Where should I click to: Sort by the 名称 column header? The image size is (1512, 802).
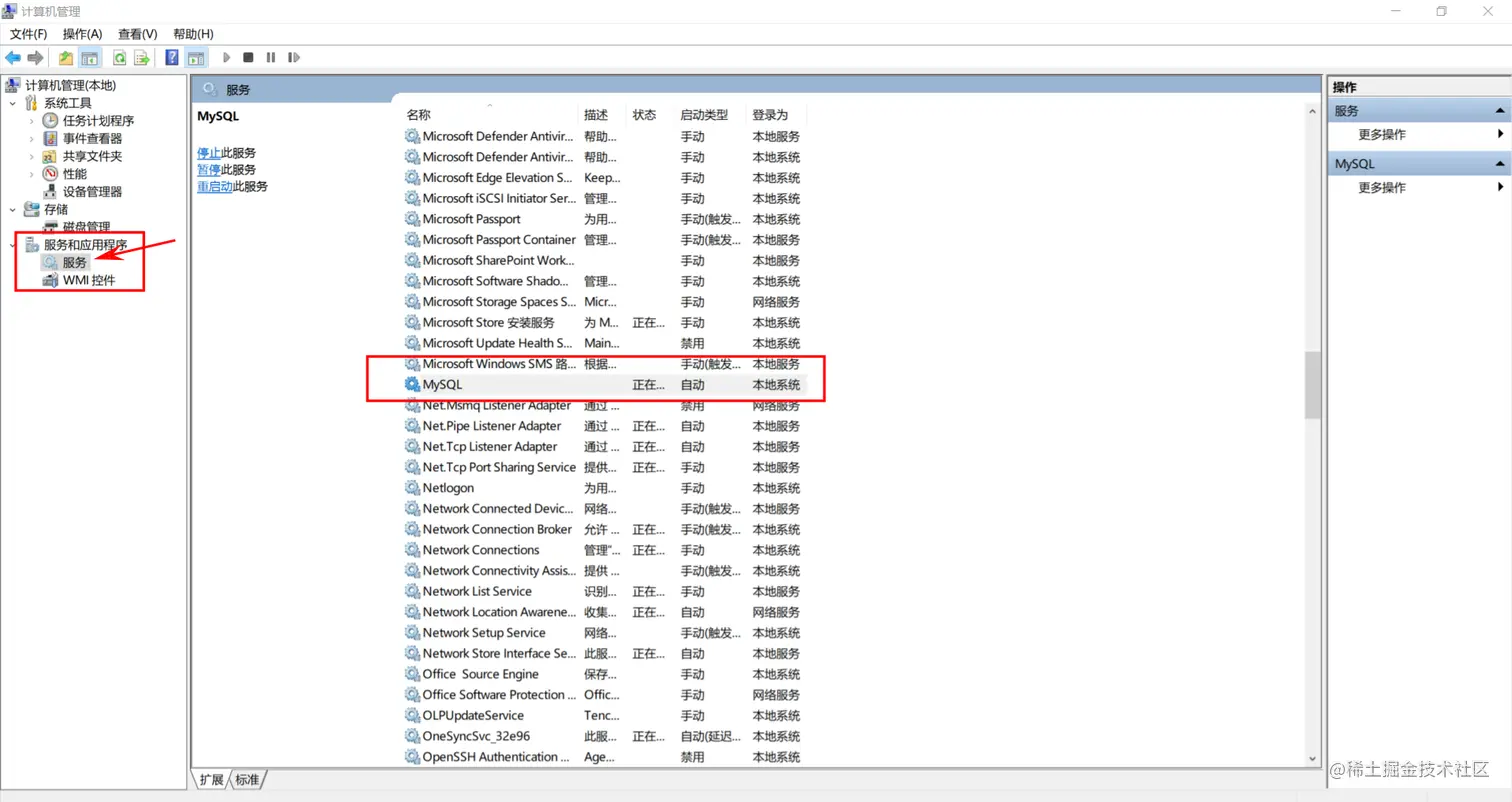click(x=490, y=115)
